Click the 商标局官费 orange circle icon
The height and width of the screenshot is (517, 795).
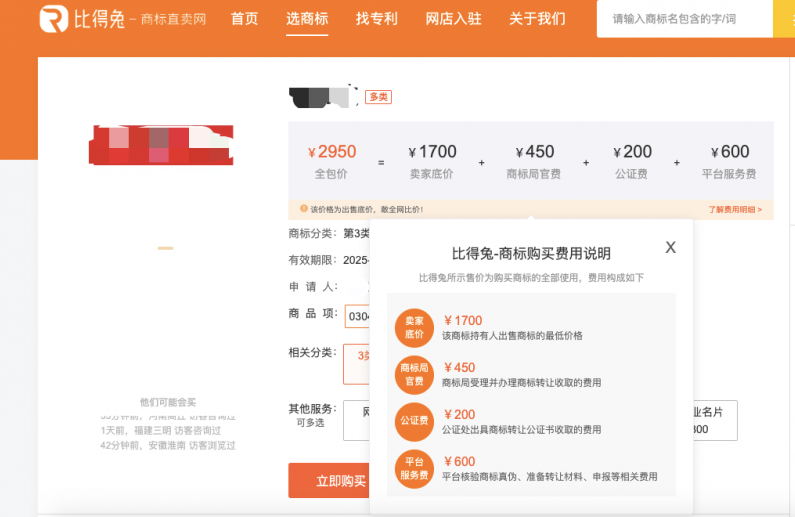tap(414, 375)
